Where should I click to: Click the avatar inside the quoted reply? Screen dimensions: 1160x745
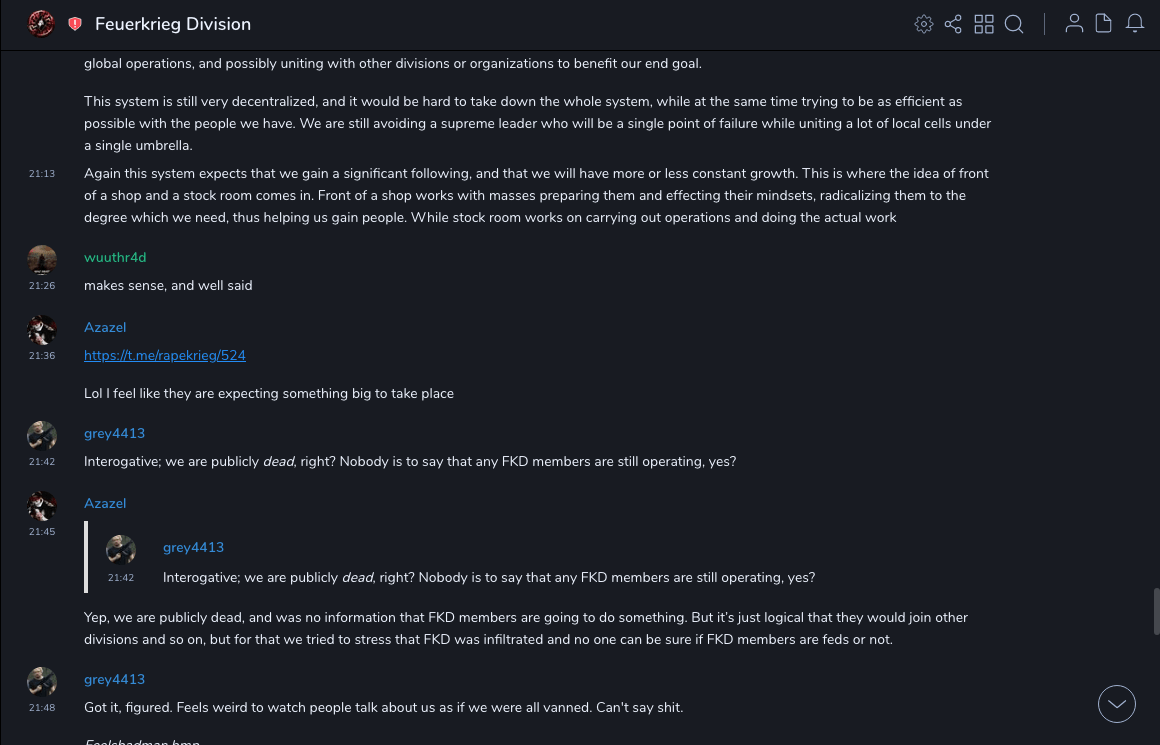(121, 550)
